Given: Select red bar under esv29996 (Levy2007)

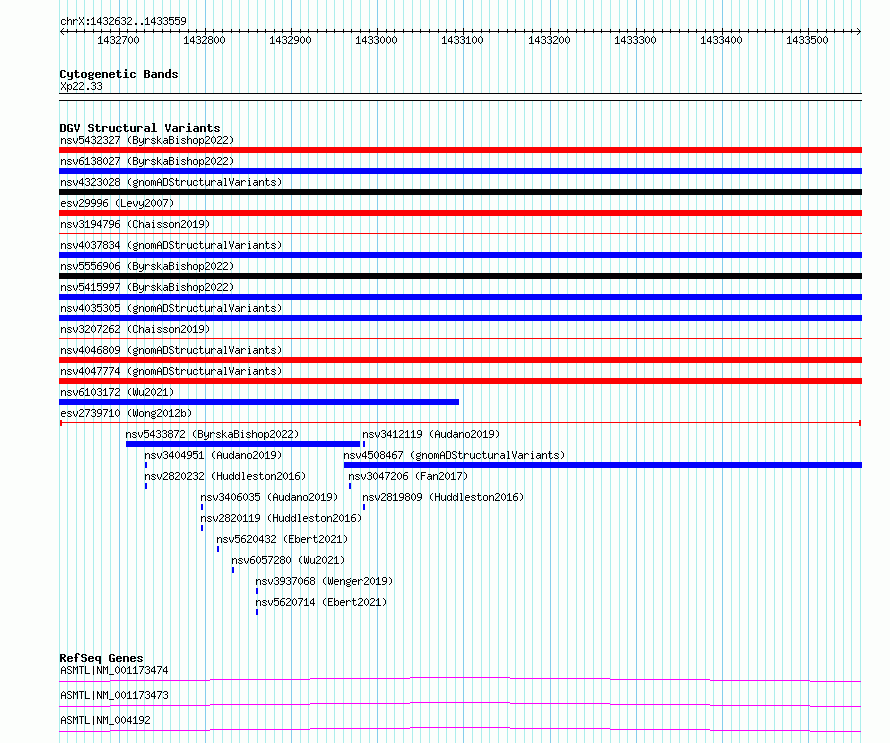Looking at the screenshot, I should 460,213.
